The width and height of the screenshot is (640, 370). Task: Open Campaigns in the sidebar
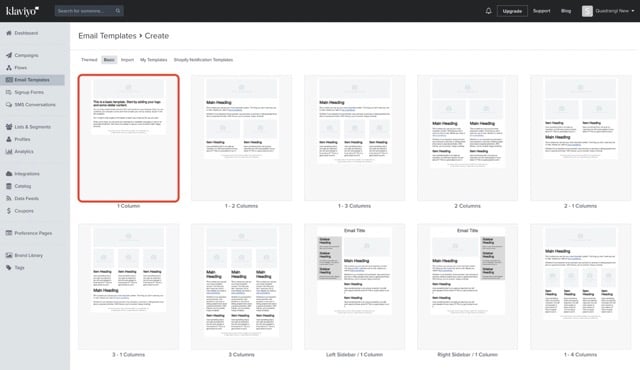coord(27,55)
